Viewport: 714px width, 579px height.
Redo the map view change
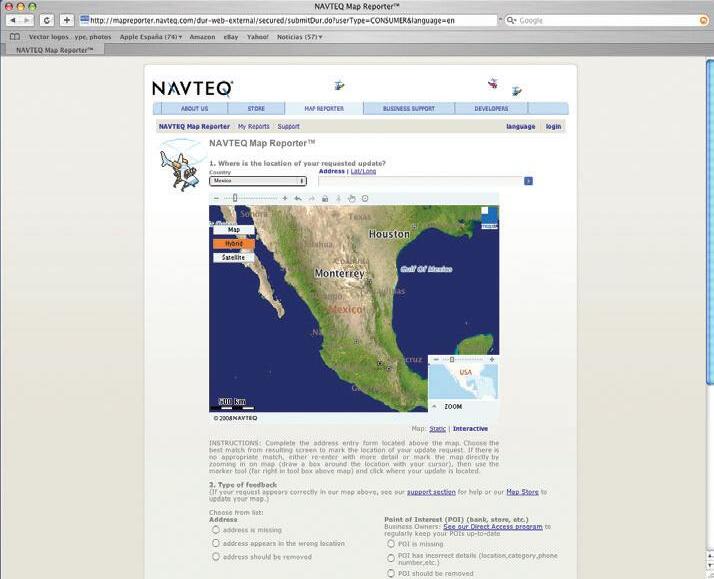pyautogui.click(x=311, y=198)
